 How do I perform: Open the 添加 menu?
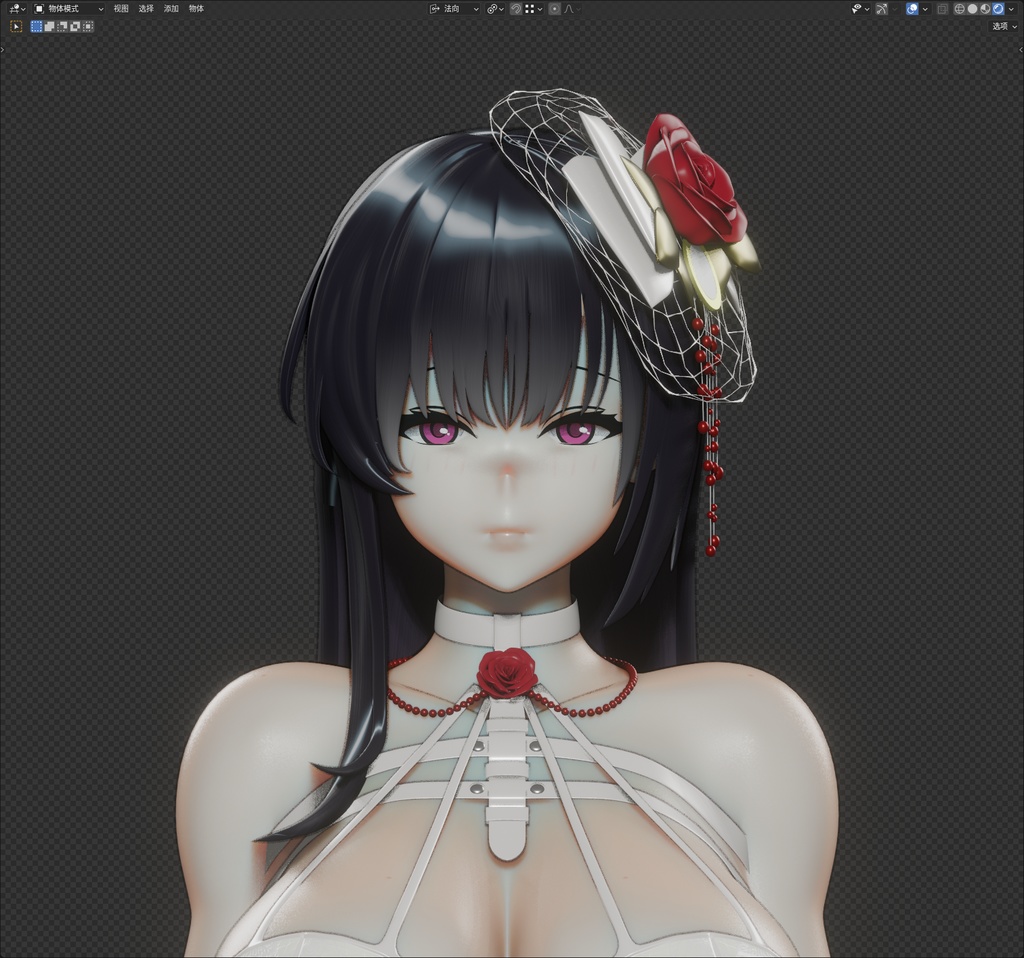(172, 8)
